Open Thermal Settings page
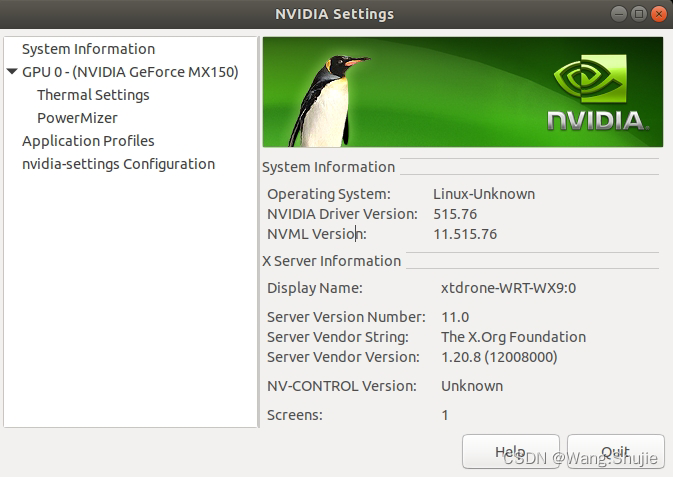The image size is (673, 477). 93,95
